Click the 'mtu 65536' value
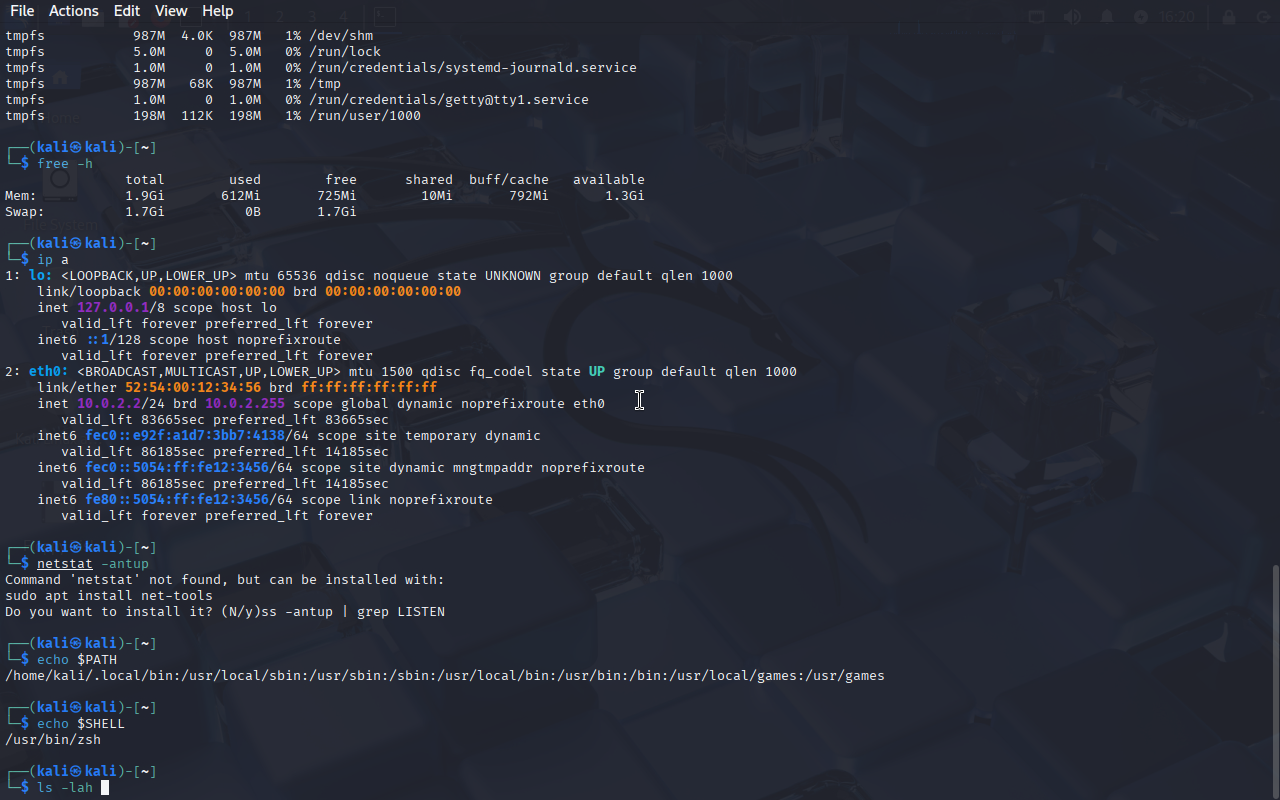This screenshot has height=800, width=1280. (x=281, y=276)
